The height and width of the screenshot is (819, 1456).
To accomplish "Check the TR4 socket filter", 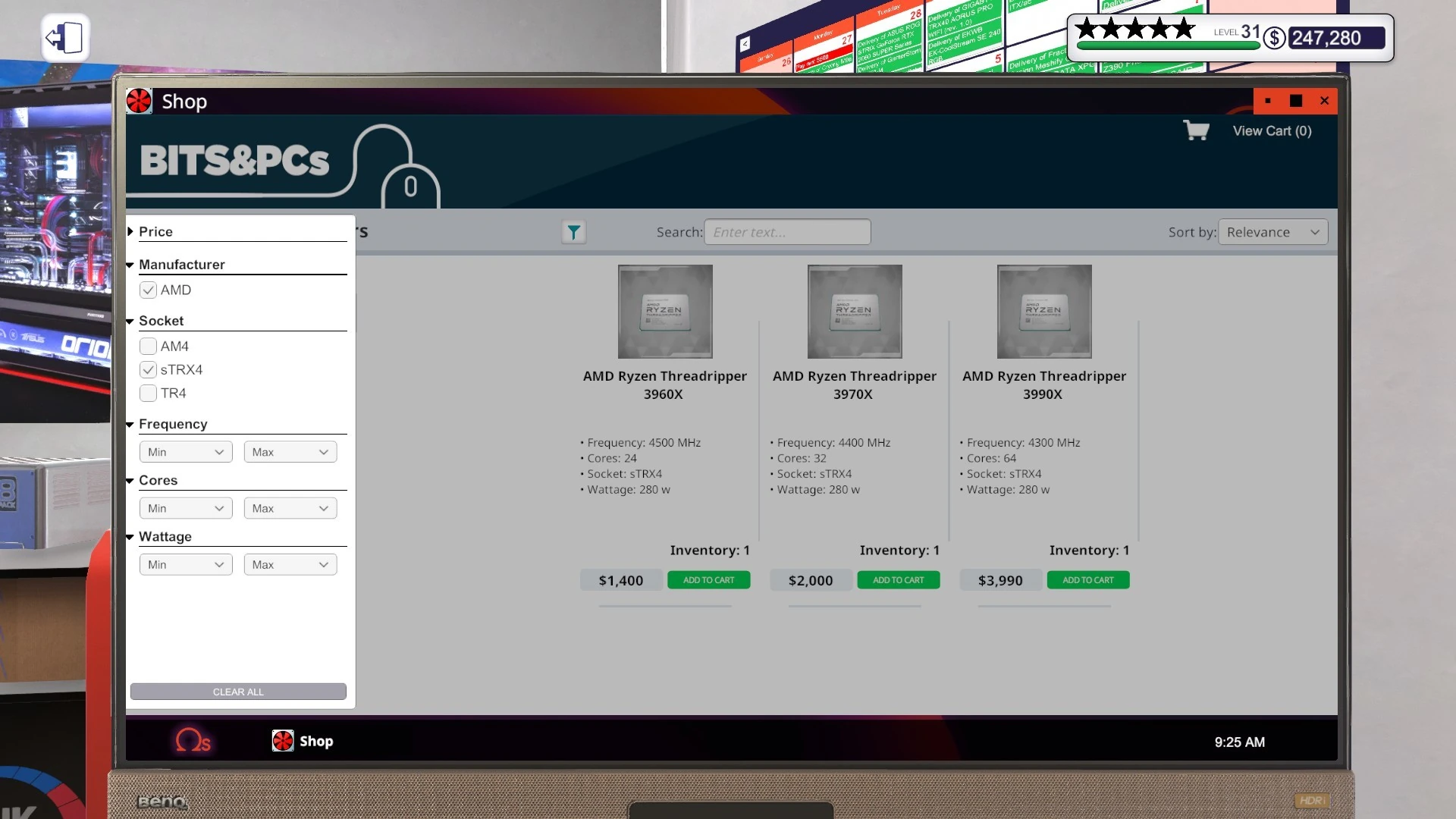I will pyautogui.click(x=149, y=394).
